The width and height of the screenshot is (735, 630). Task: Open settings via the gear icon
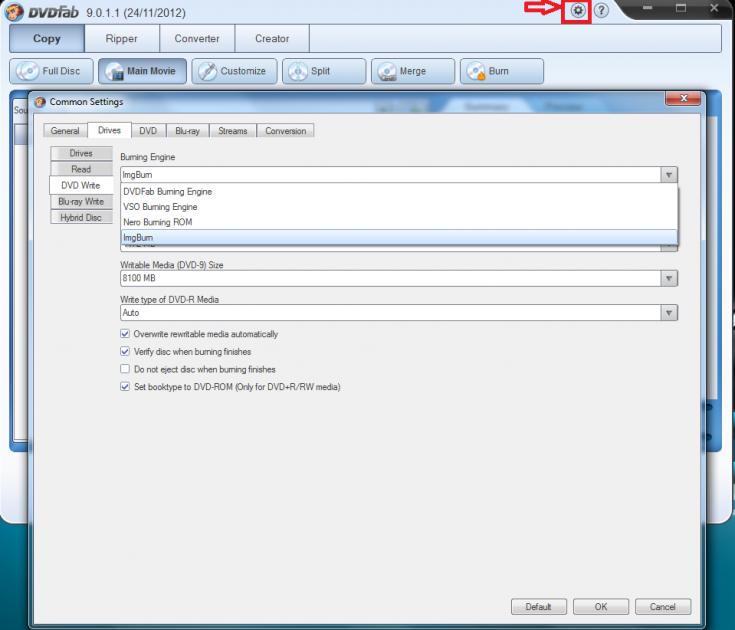(x=578, y=10)
